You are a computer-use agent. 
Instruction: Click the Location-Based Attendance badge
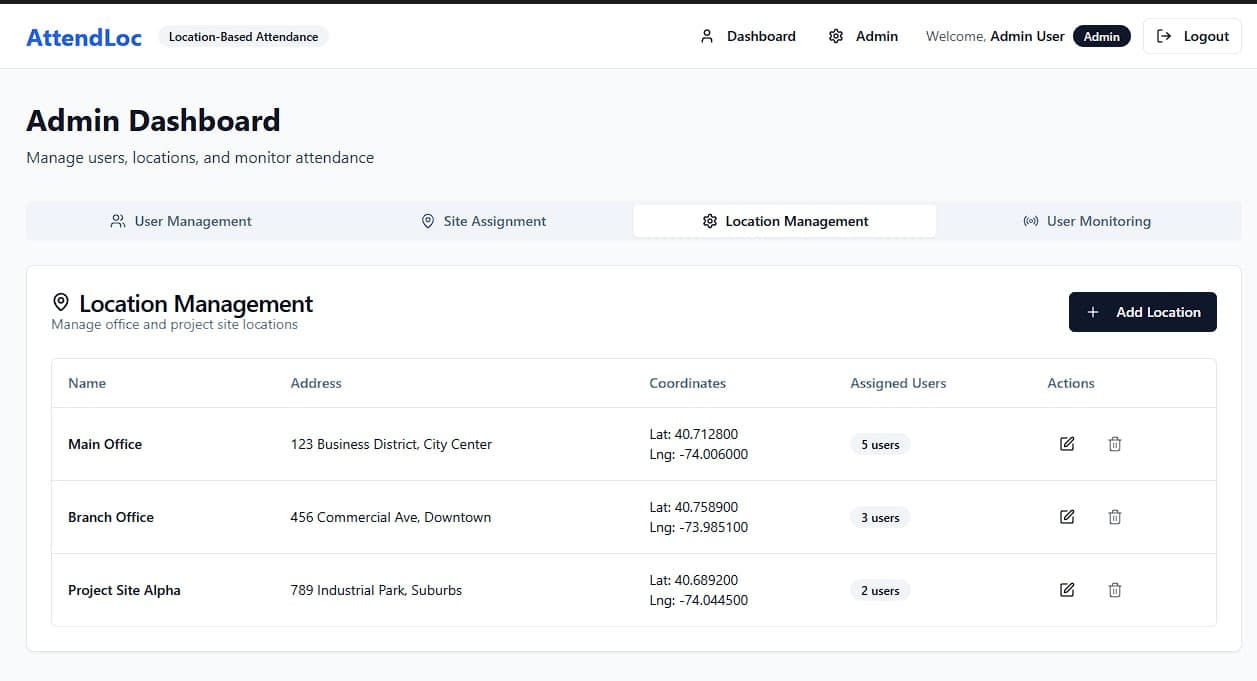click(243, 37)
